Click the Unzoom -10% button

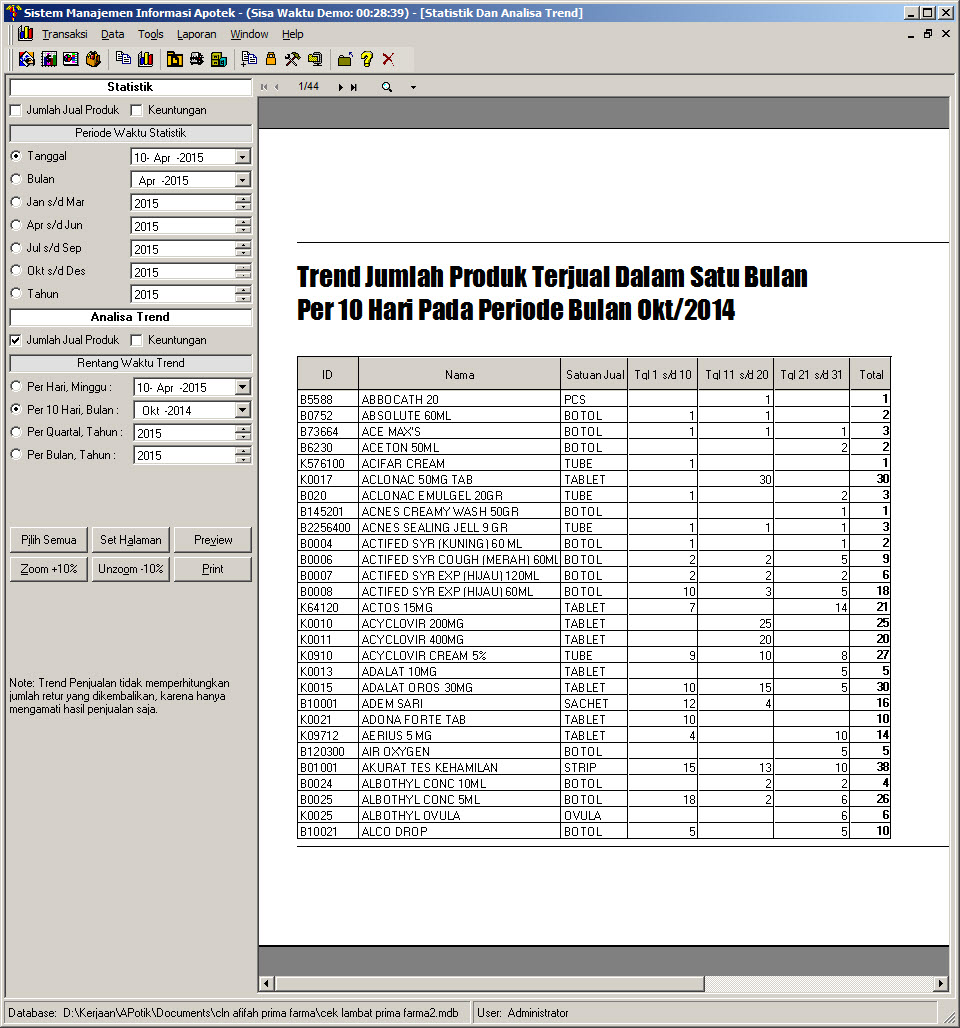[130, 569]
